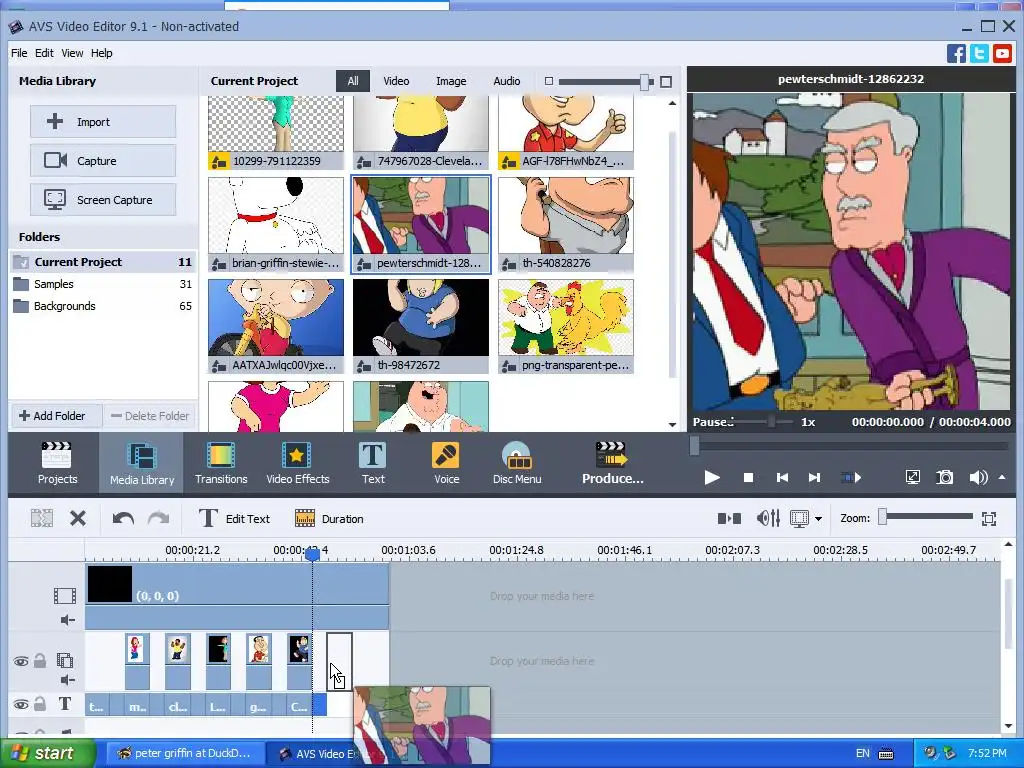The width and height of the screenshot is (1024, 768).
Task: Select the Current Project folder
Action: tap(103, 262)
